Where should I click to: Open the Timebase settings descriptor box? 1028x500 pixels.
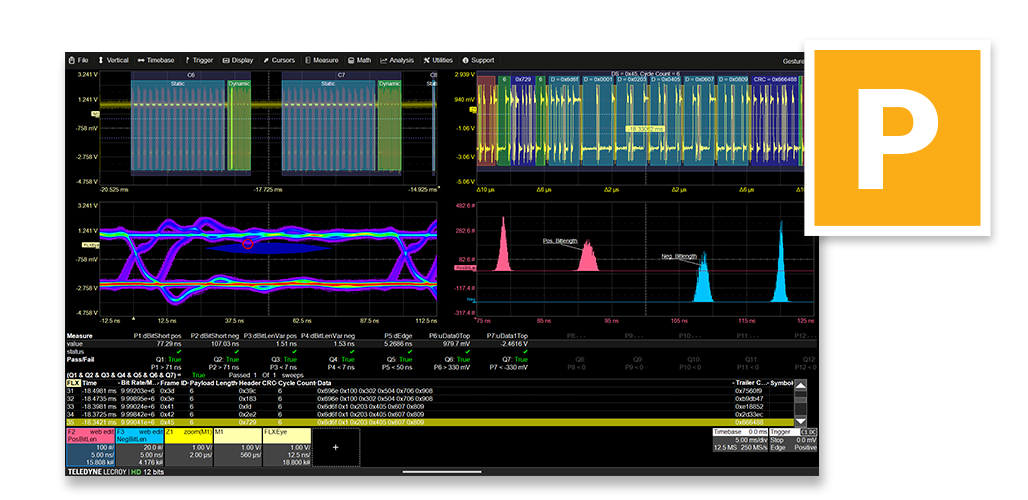pos(738,440)
